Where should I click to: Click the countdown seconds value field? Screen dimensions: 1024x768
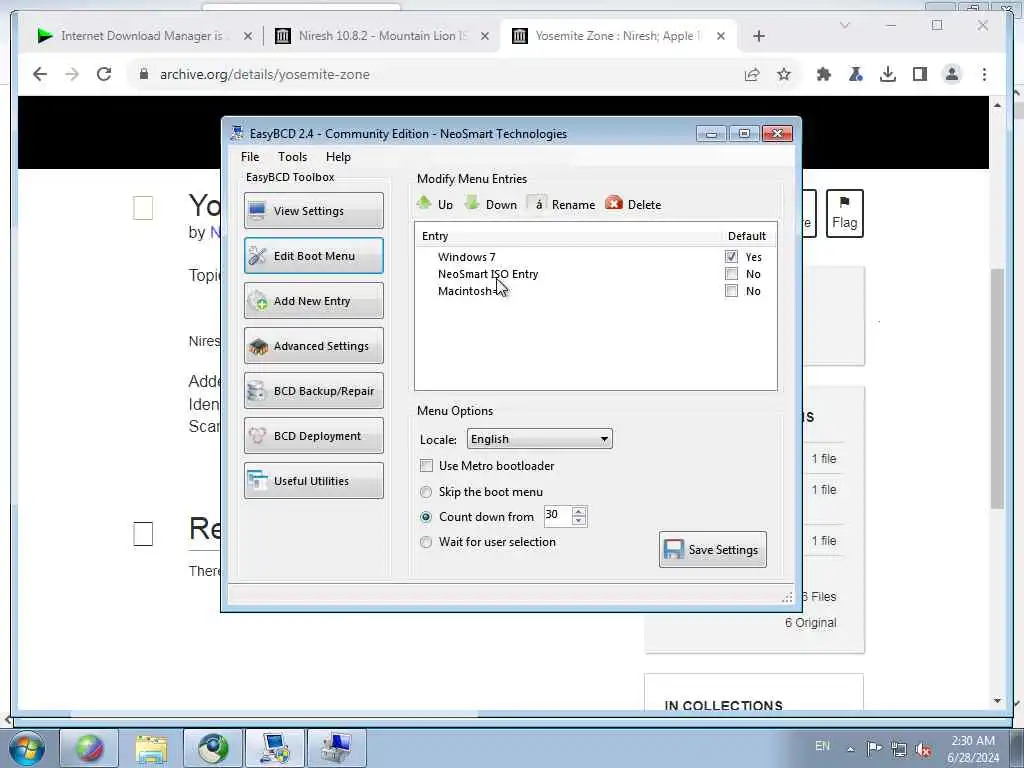click(x=557, y=516)
